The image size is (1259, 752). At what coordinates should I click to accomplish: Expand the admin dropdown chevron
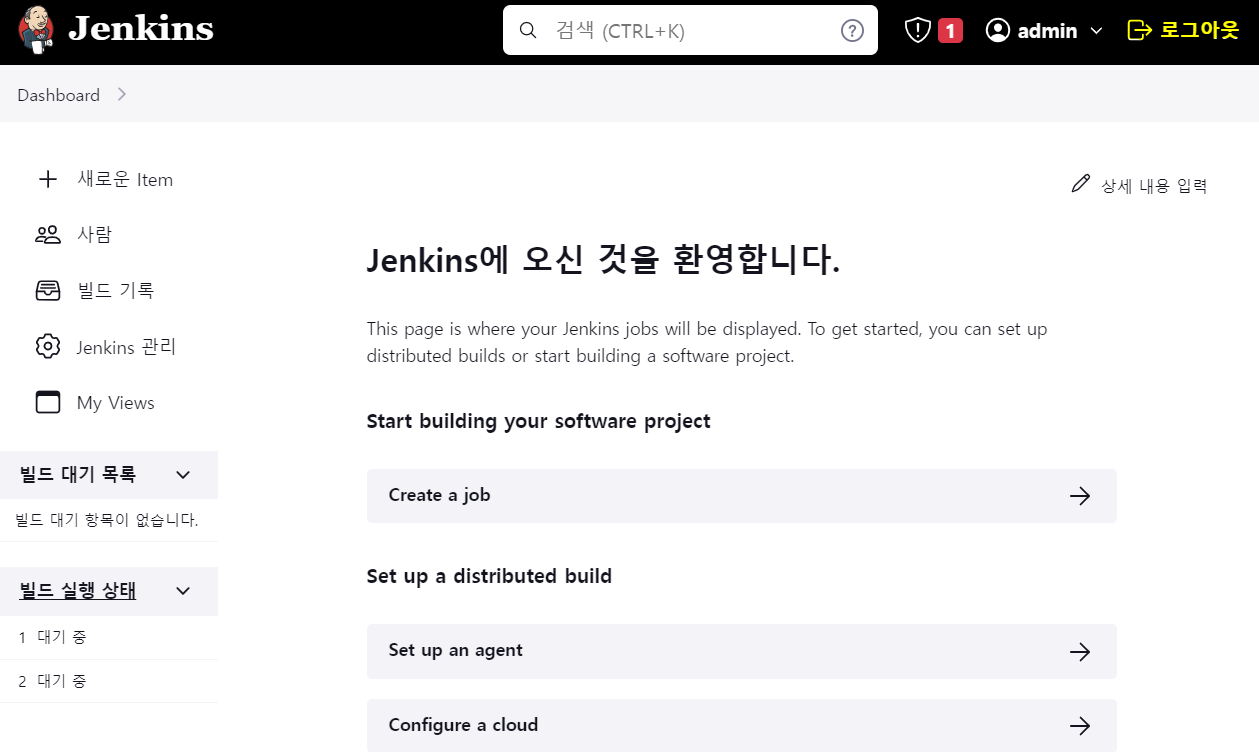click(1096, 31)
